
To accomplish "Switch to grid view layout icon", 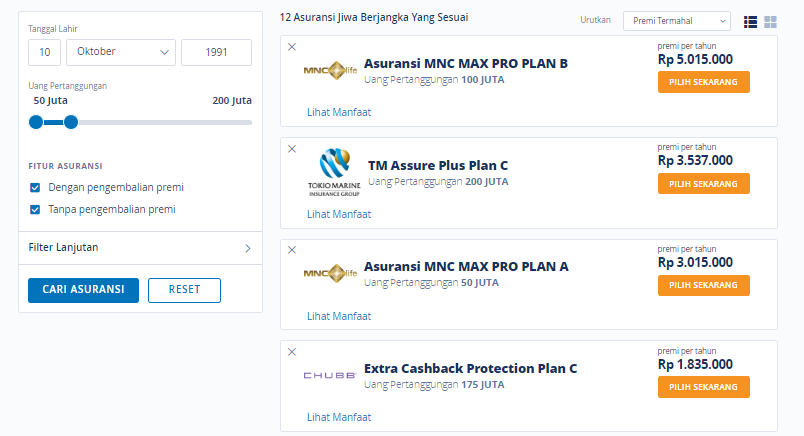I will pos(770,22).
